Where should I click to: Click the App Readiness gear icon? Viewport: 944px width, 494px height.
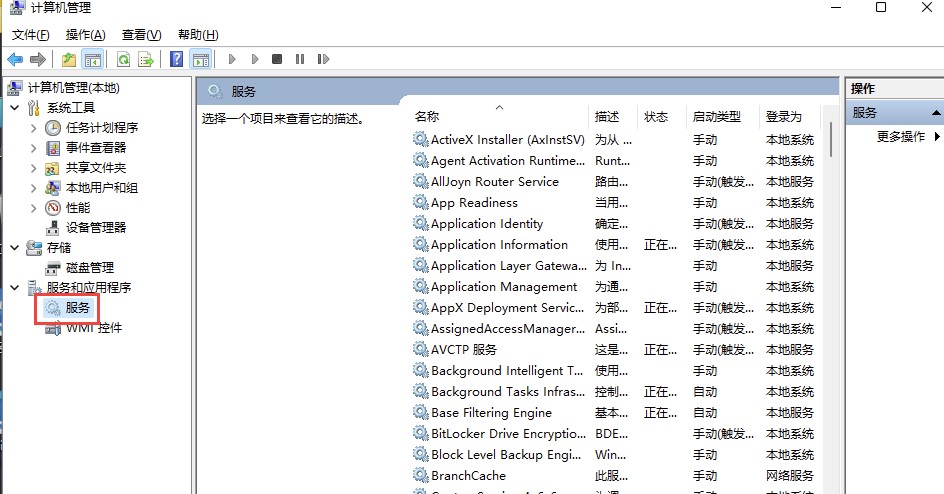(x=420, y=202)
